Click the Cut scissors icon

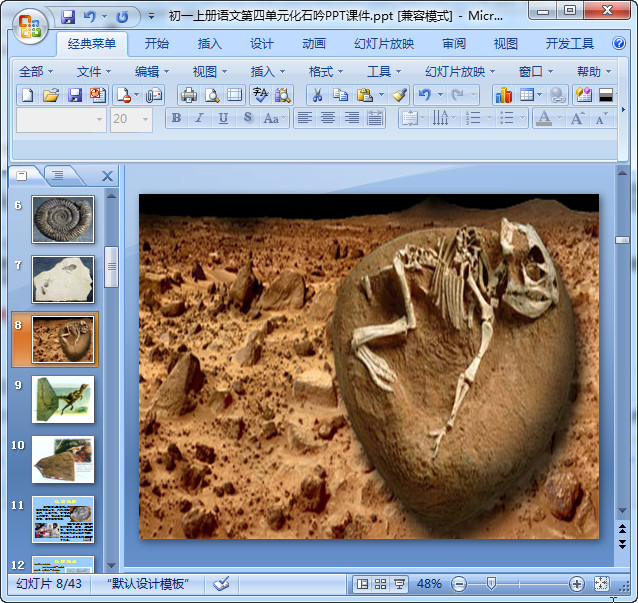[316, 95]
